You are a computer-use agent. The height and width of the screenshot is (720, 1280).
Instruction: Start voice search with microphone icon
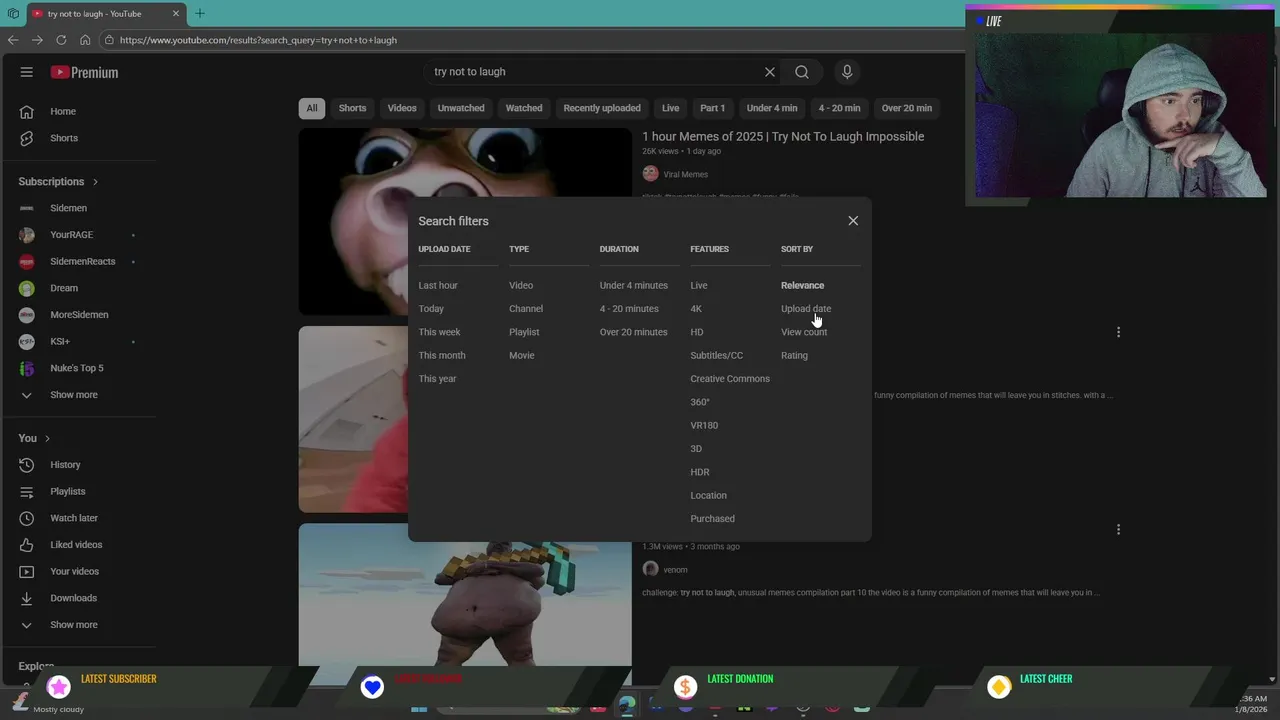(847, 72)
